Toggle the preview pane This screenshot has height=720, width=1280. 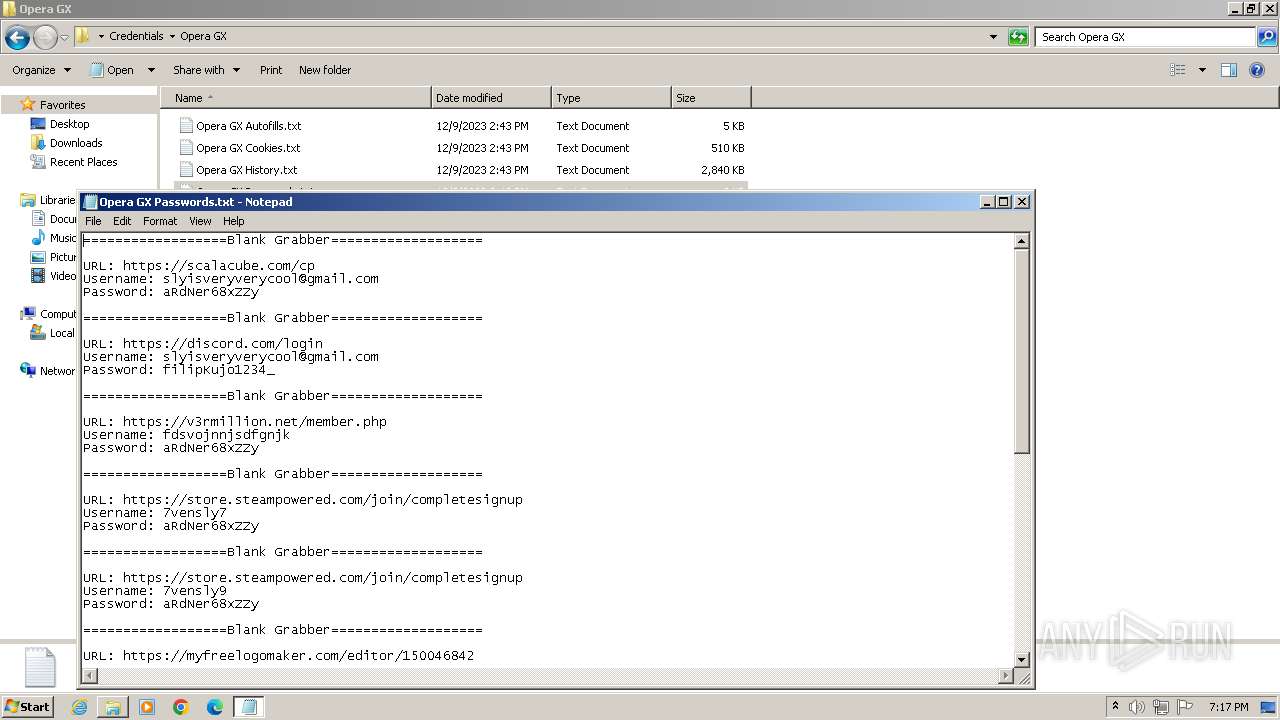1229,70
